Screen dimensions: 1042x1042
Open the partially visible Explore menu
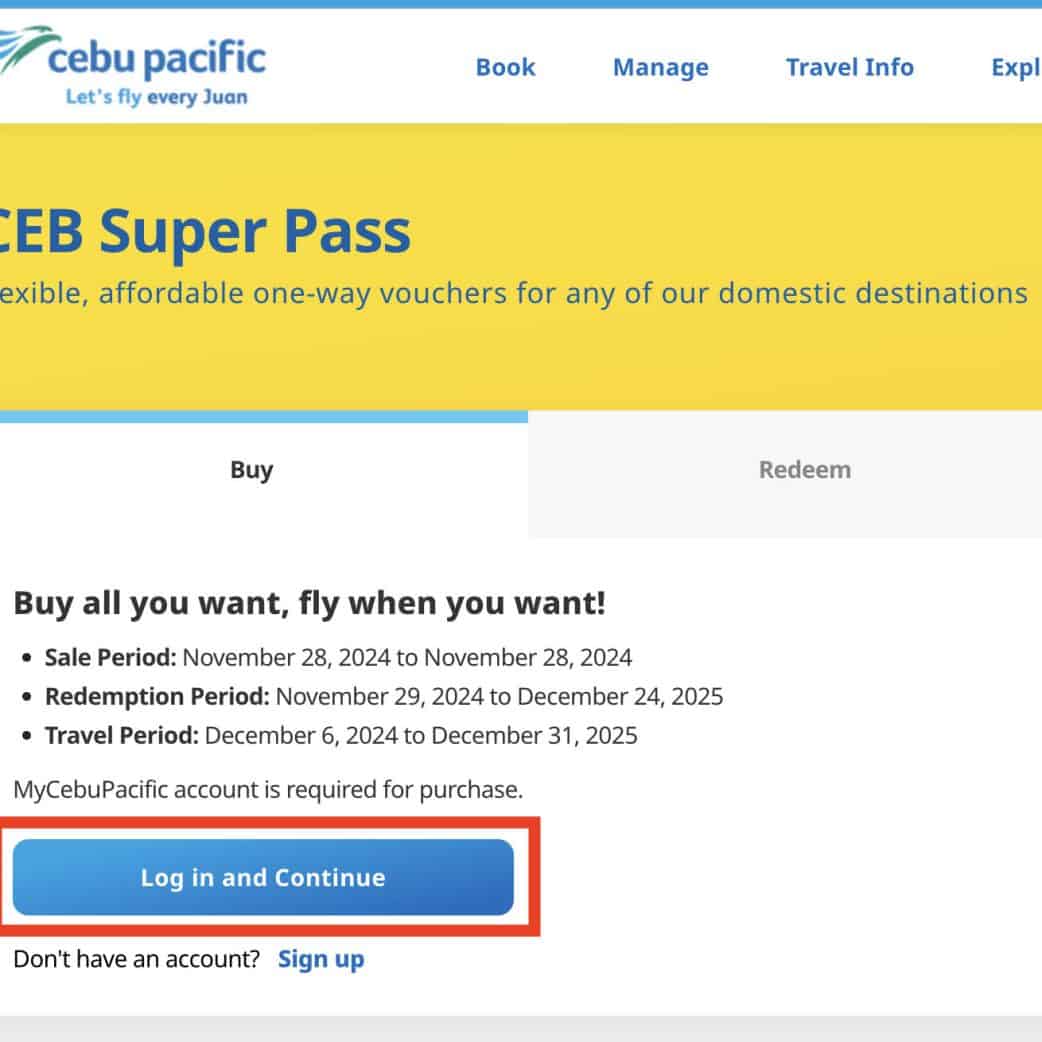1015,68
